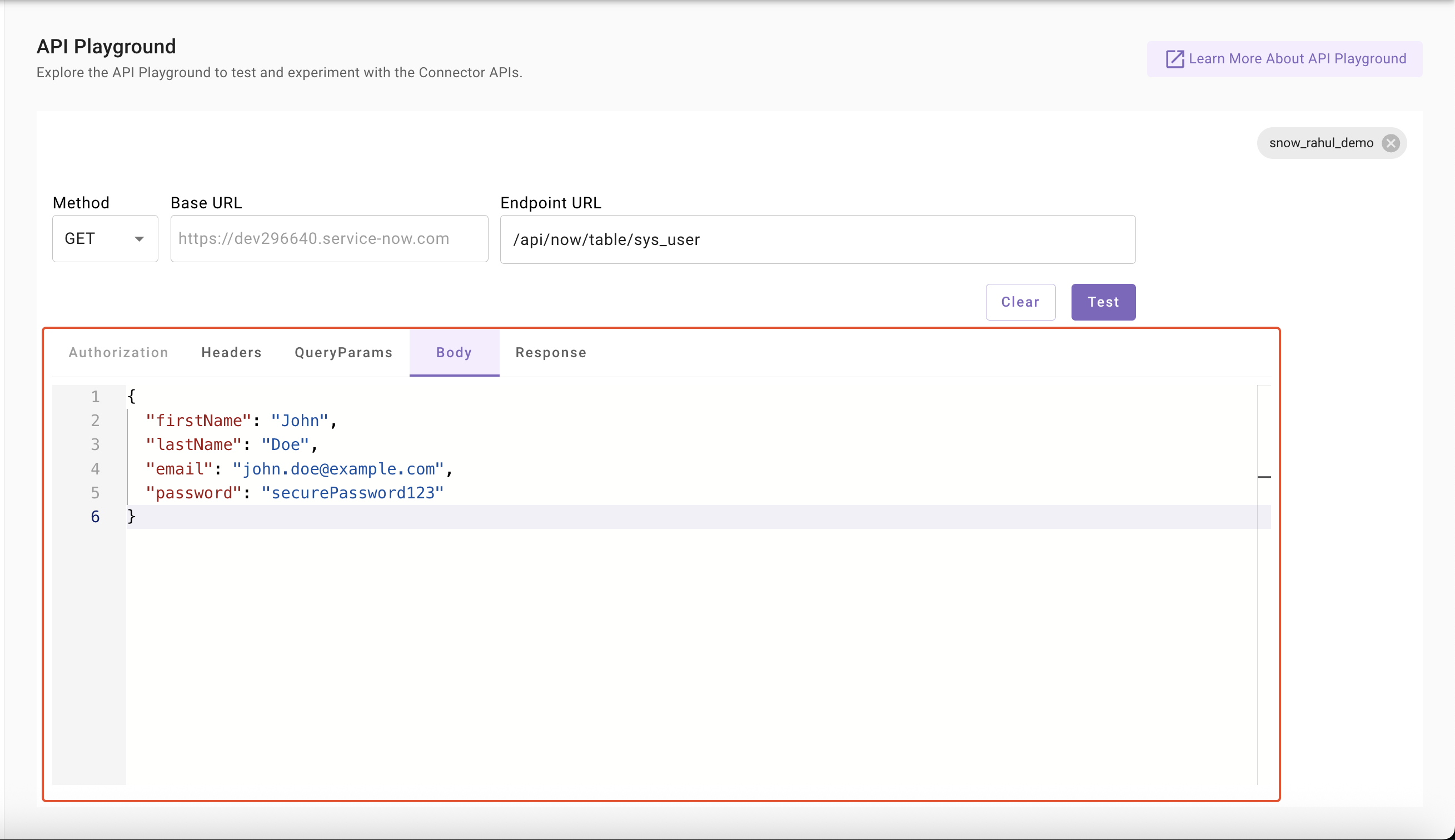Switch to the Headers tab

coord(231,352)
